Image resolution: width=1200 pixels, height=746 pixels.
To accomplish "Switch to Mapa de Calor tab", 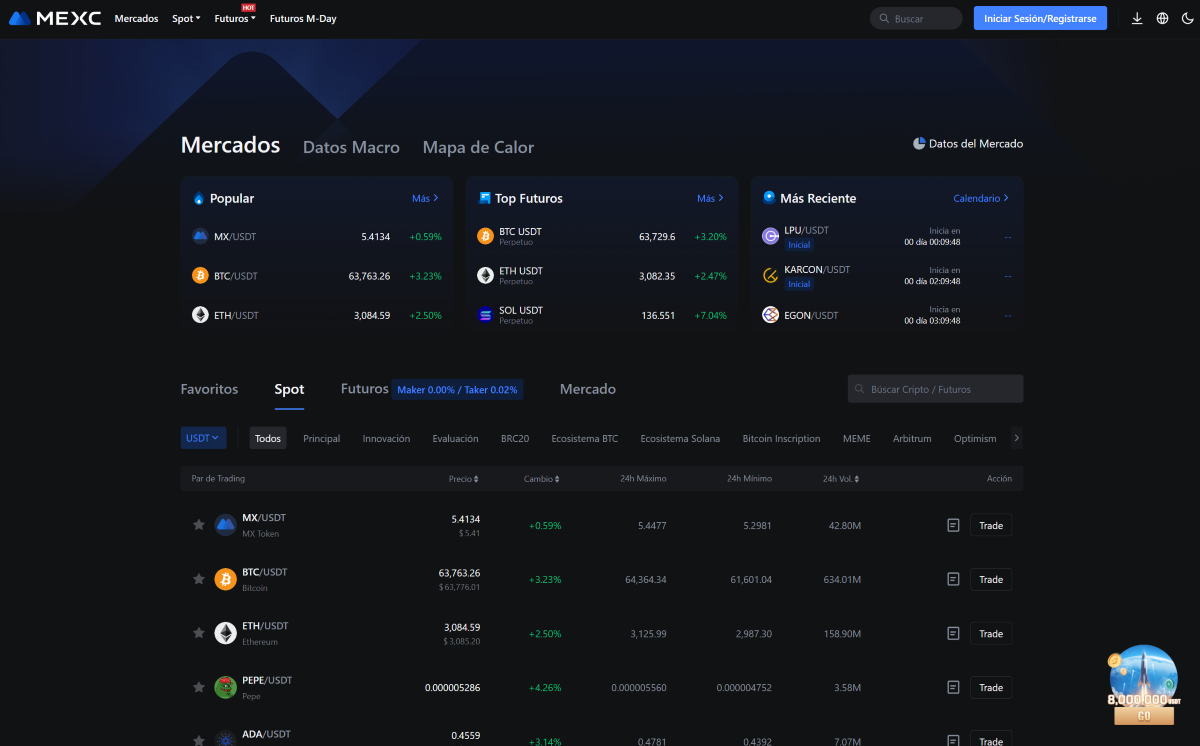I will 478,147.
